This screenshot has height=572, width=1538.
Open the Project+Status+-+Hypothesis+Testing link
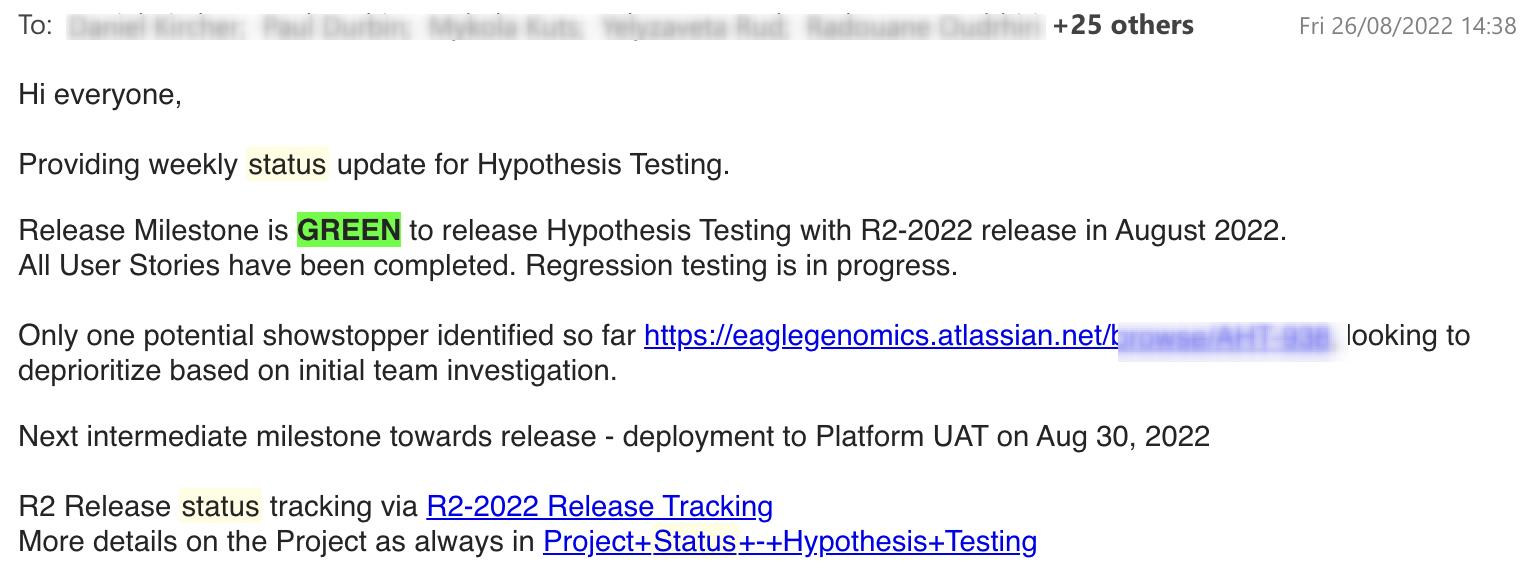(790, 542)
